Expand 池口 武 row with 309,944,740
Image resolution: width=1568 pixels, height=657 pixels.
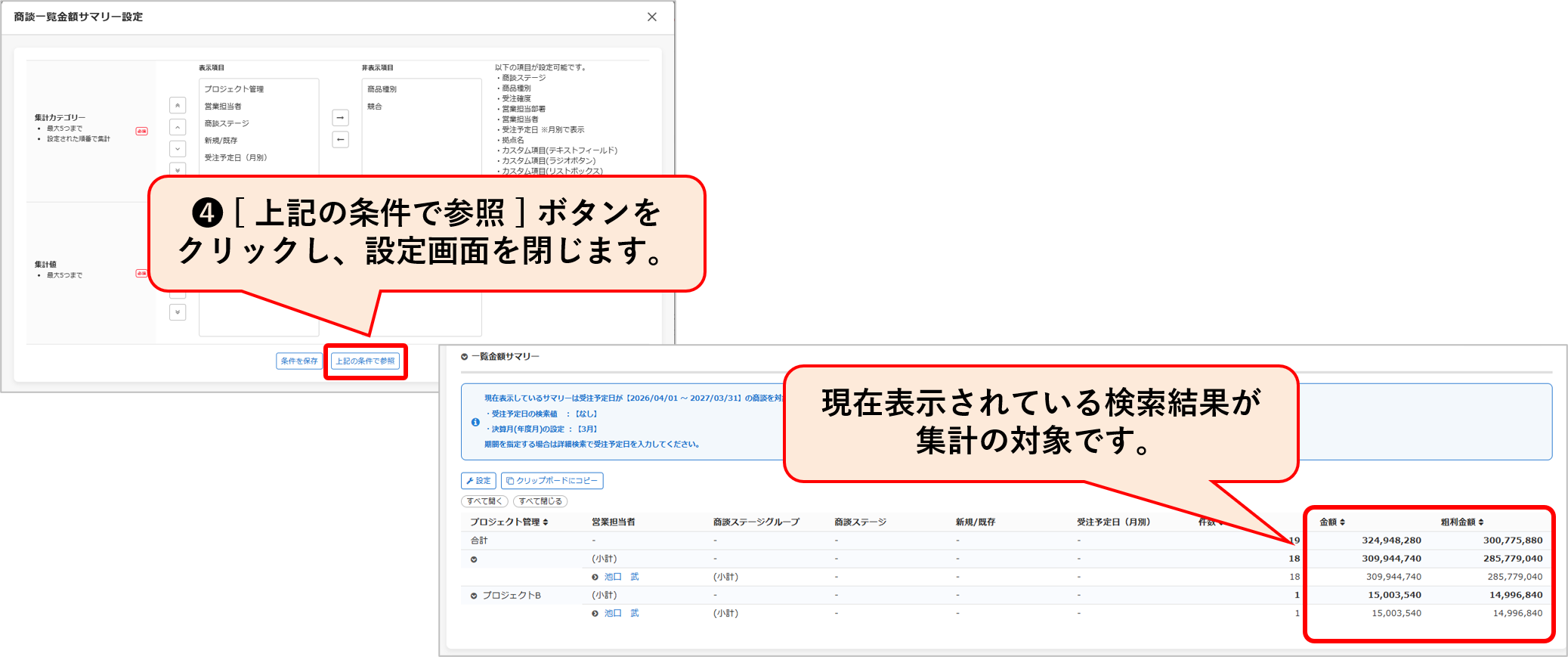click(595, 578)
